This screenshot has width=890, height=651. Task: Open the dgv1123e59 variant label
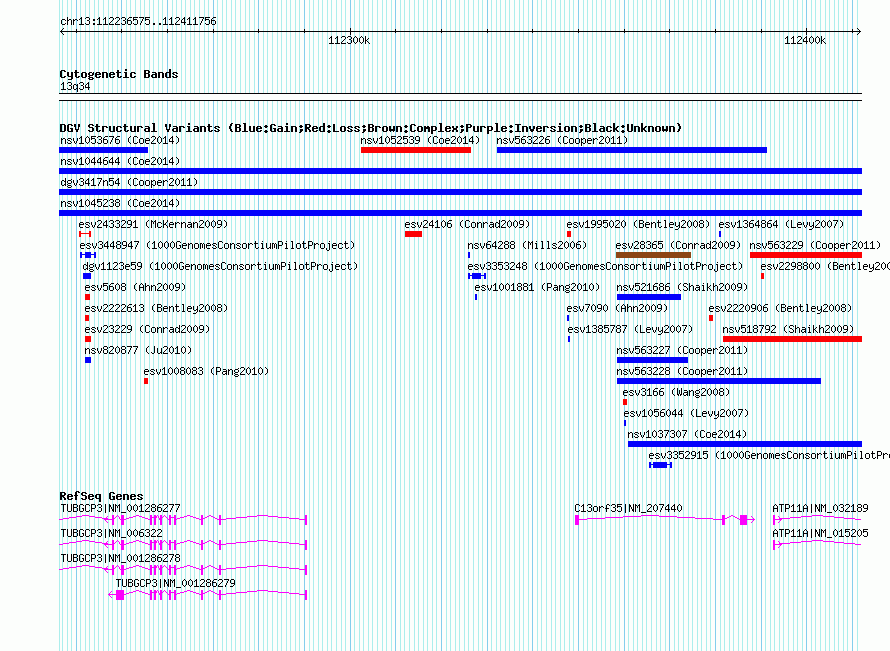point(220,266)
